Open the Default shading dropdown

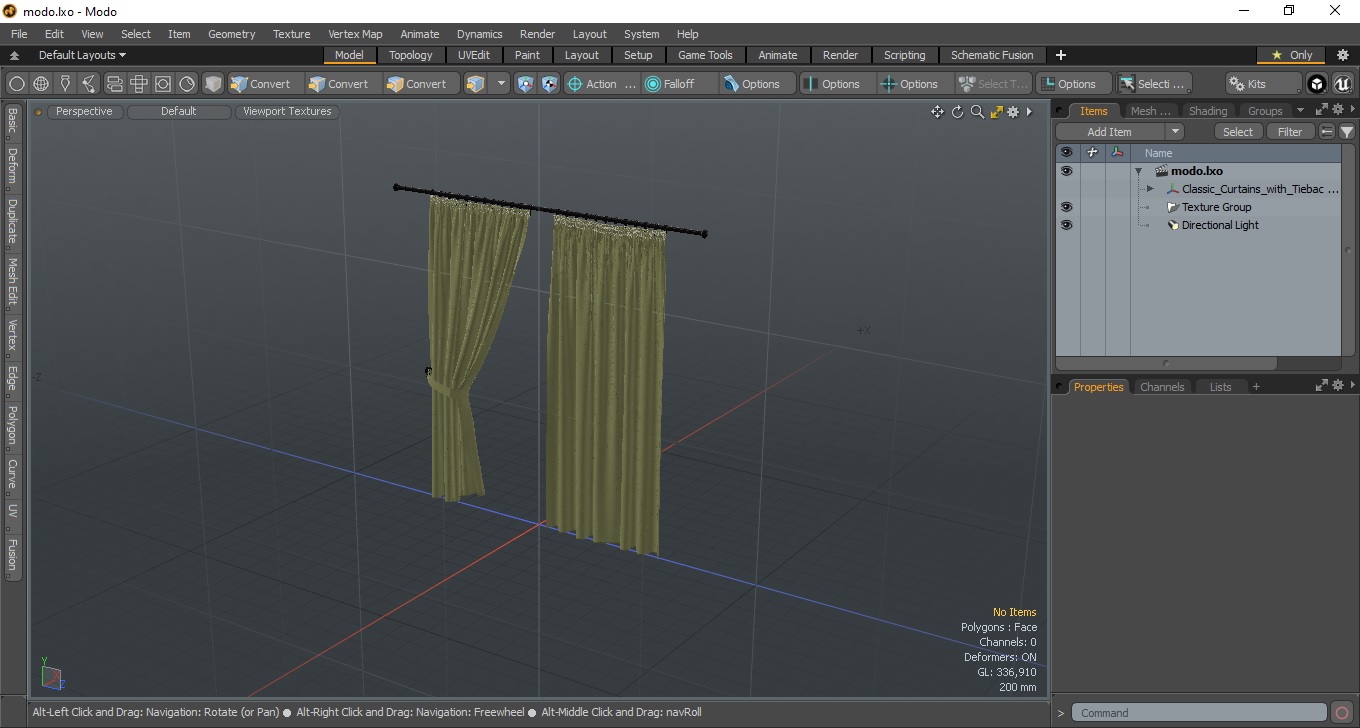click(x=179, y=112)
